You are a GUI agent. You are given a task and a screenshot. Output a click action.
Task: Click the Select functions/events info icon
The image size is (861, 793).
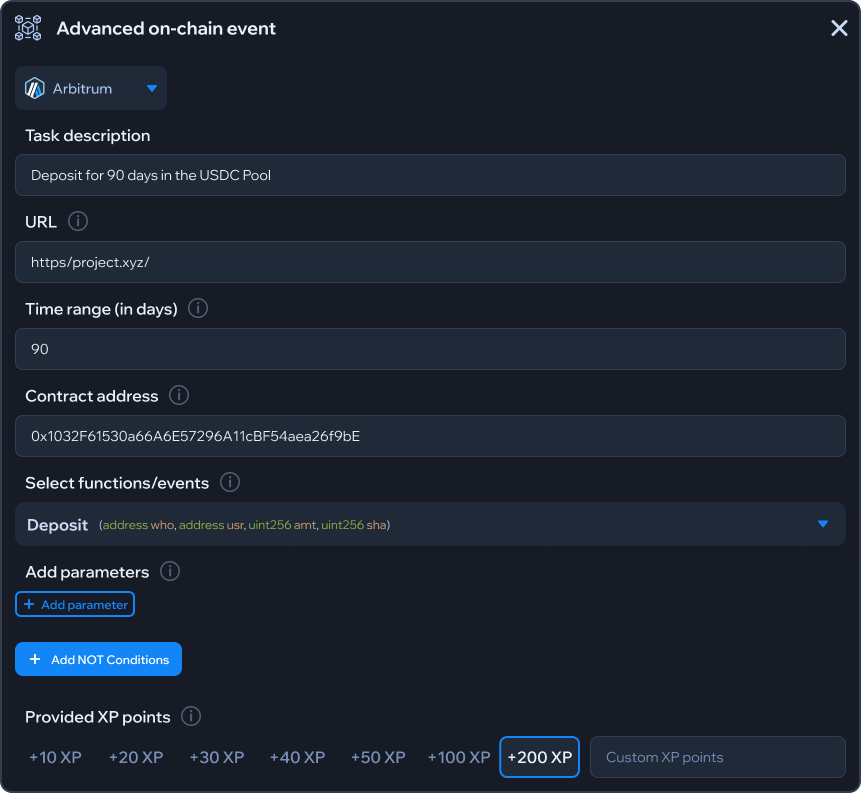[230, 482]
